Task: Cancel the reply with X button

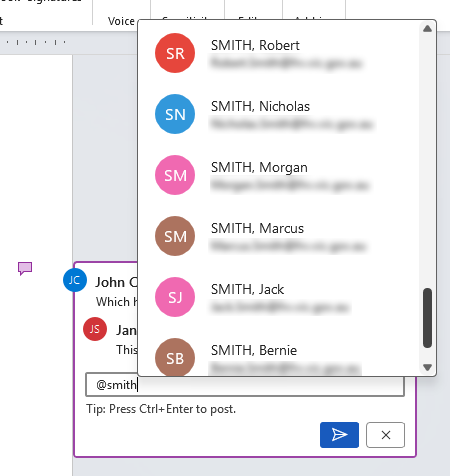Action: [x=386, y=435]
